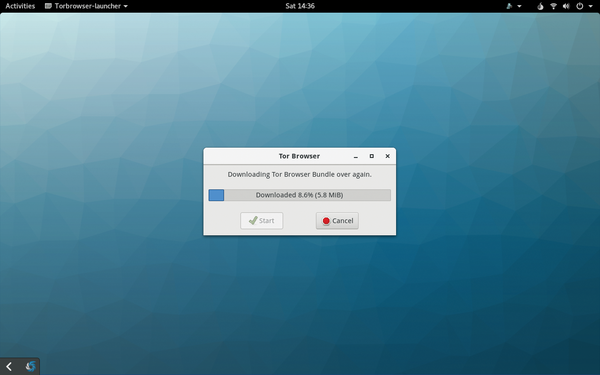Click the green checkmark icon on Start
The image size is (600, 375).
(253, 220)
